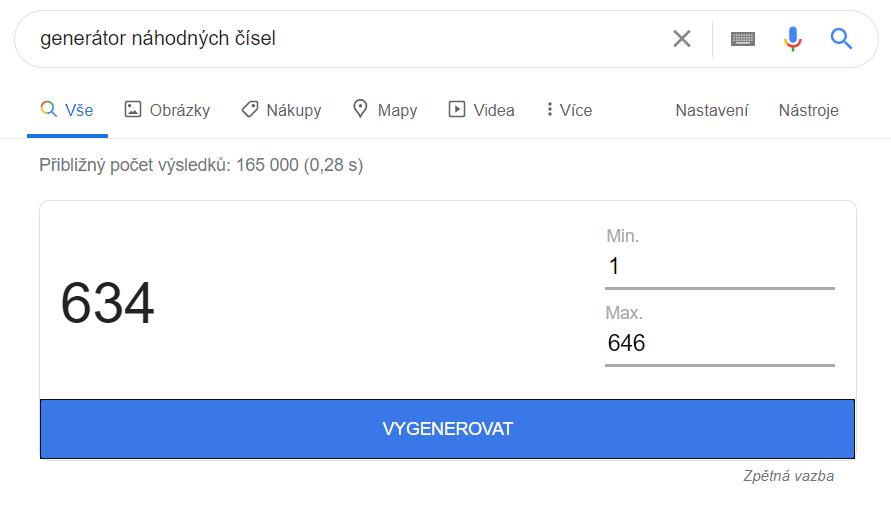Click the Nákupy price tag icon

click(x=250, y=109)
